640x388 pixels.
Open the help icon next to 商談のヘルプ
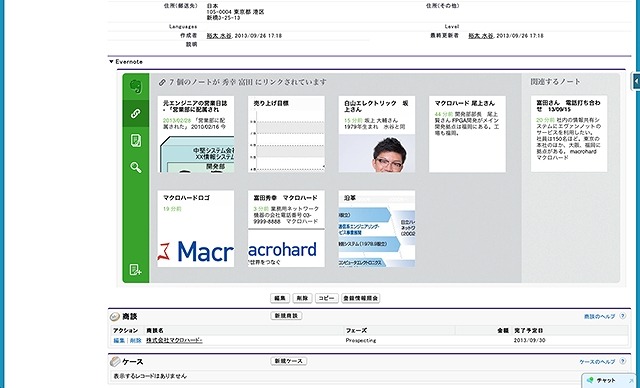(622, 316)
